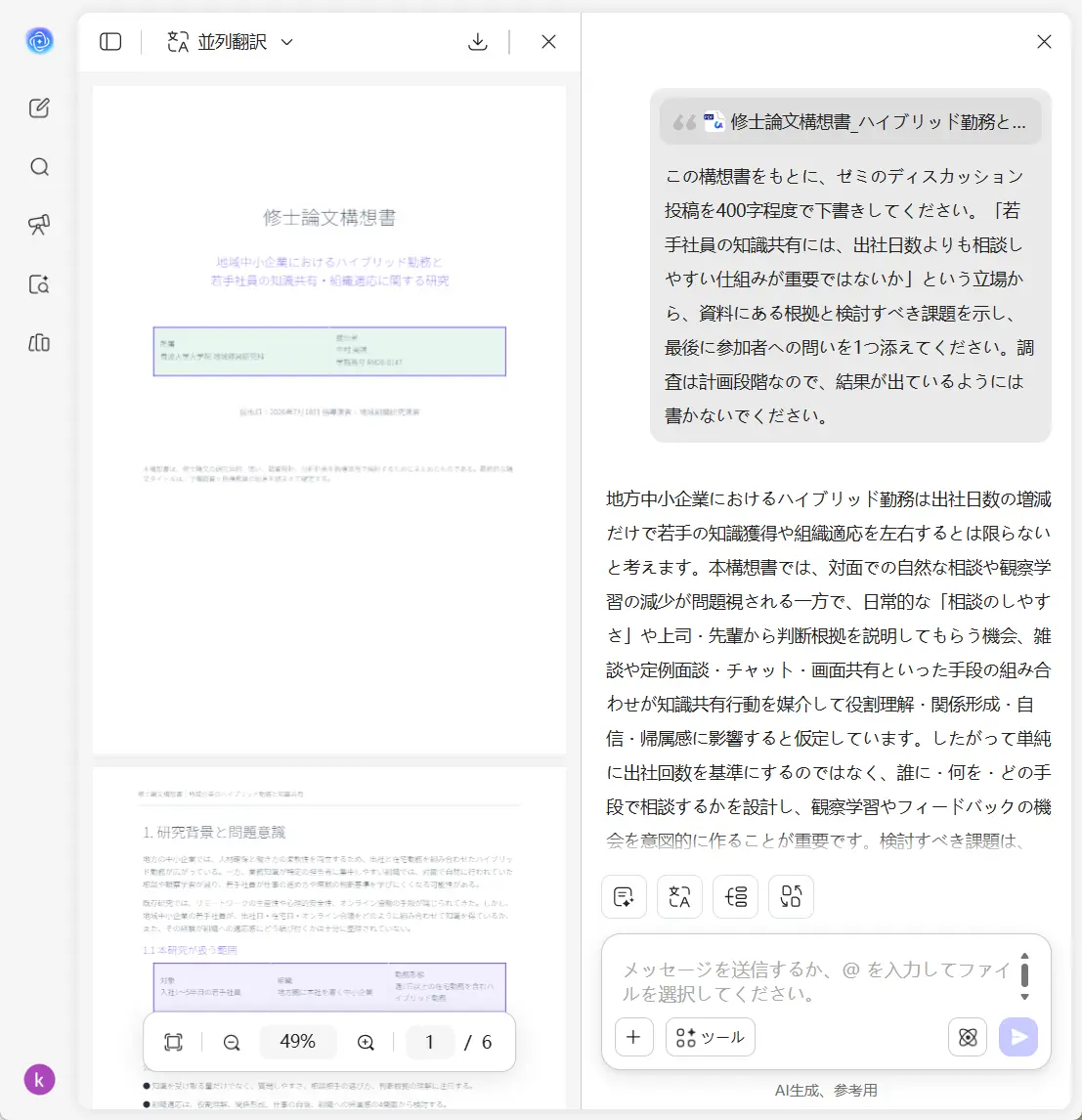Close the chat panel

pyautogui.click(x=1044, y=41)
